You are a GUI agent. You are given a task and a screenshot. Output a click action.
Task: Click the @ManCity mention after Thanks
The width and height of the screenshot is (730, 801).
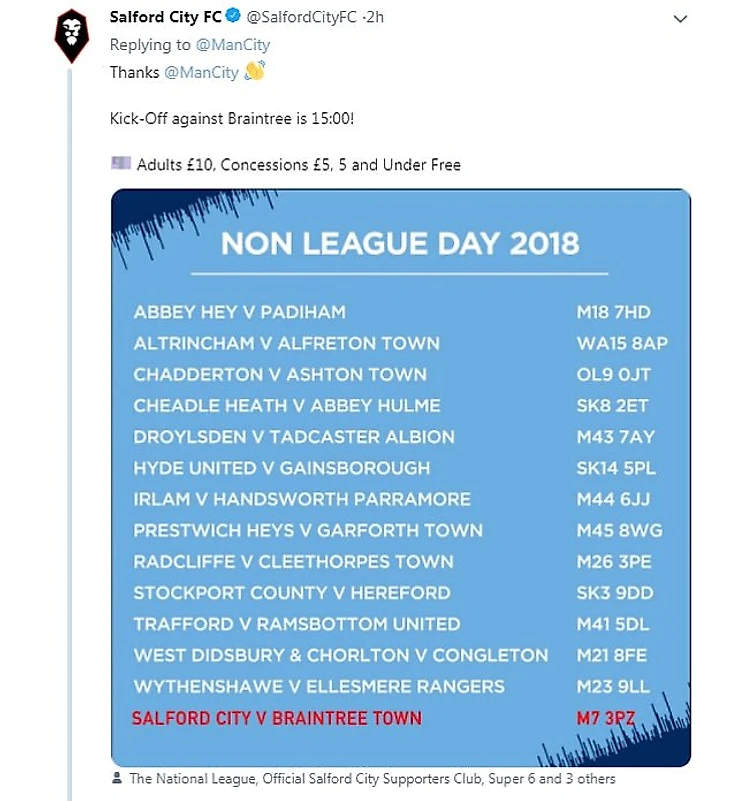click(201, 73)
